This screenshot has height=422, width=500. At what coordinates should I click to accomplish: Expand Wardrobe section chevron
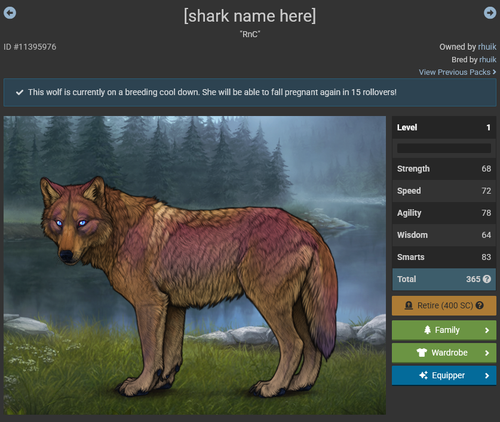click(x=487, y=353)
